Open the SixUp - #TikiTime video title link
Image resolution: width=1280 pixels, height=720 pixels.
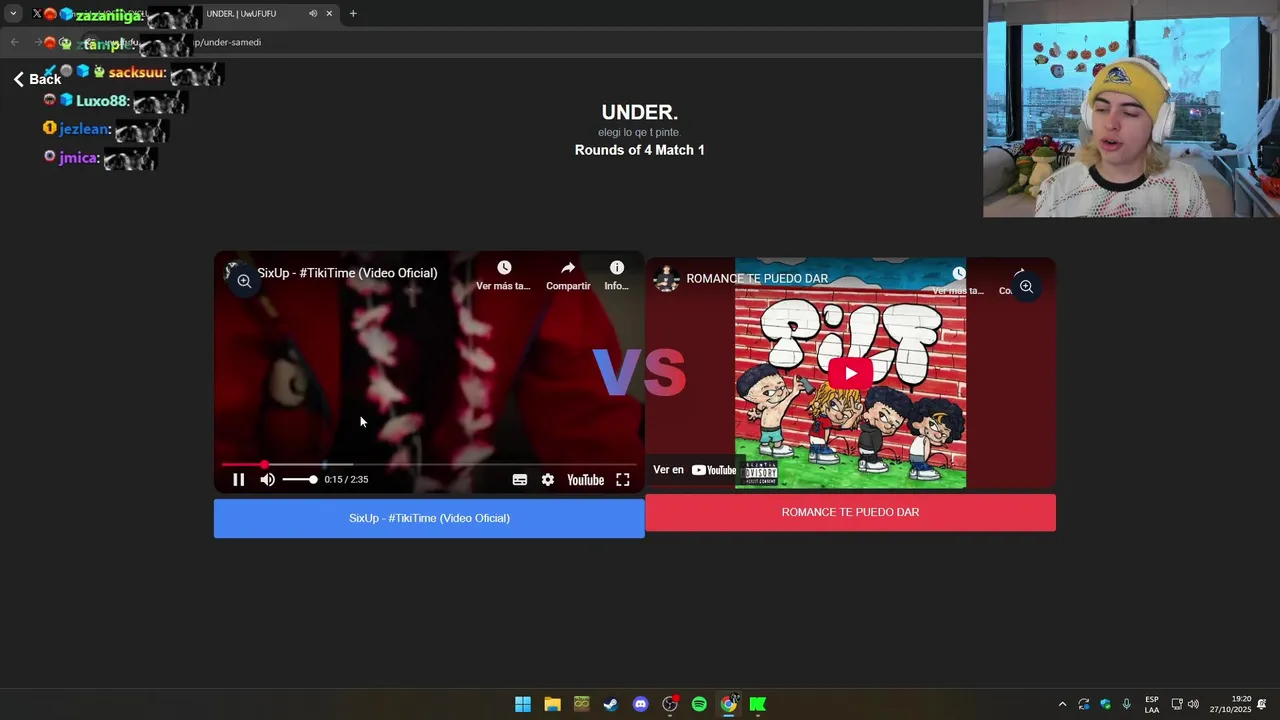(x=347, y=273)
